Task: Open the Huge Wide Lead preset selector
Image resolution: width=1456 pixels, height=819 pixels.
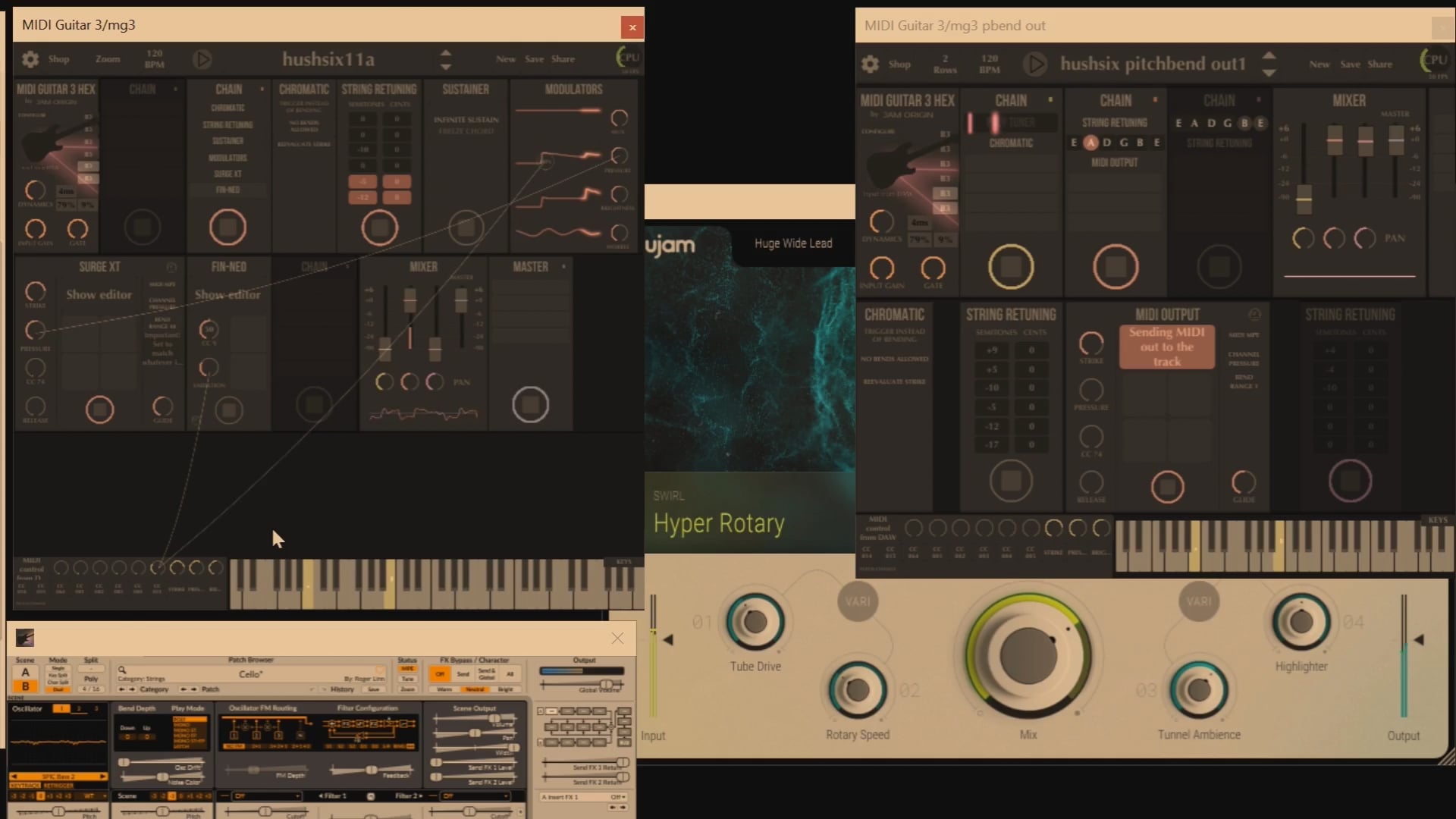Action: 793,243
